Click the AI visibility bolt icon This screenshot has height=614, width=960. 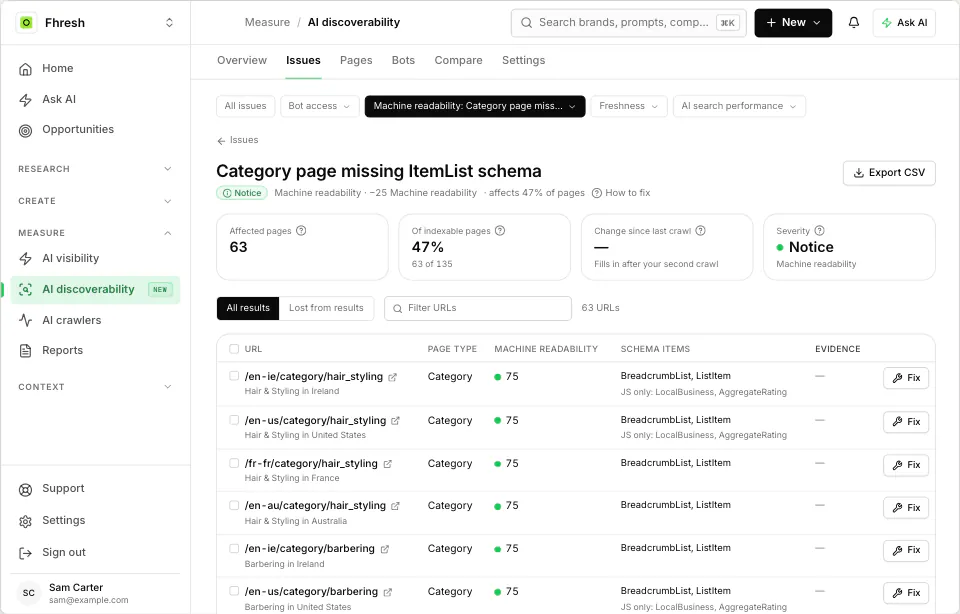click(25, 259)
